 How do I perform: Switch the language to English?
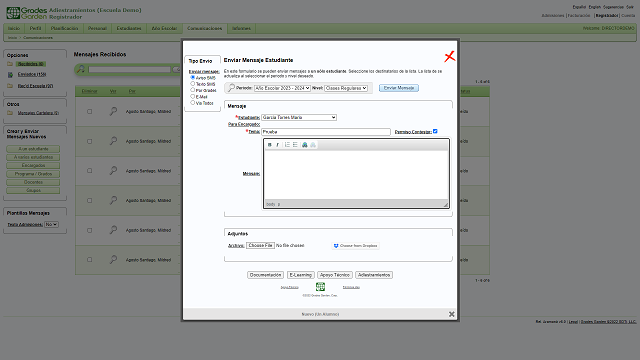pos(594,7)
